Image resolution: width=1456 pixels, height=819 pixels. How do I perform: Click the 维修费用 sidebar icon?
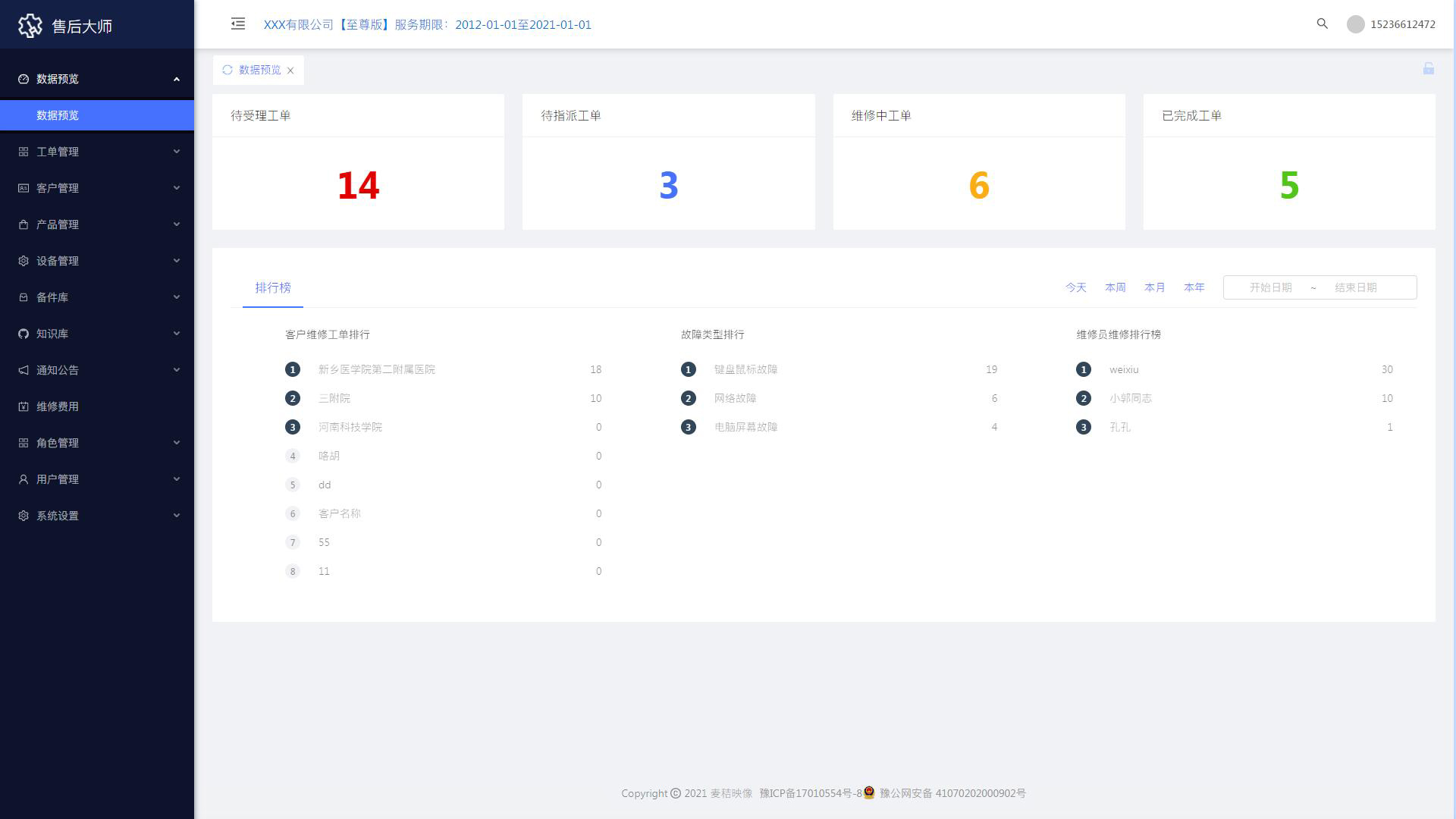24,406
